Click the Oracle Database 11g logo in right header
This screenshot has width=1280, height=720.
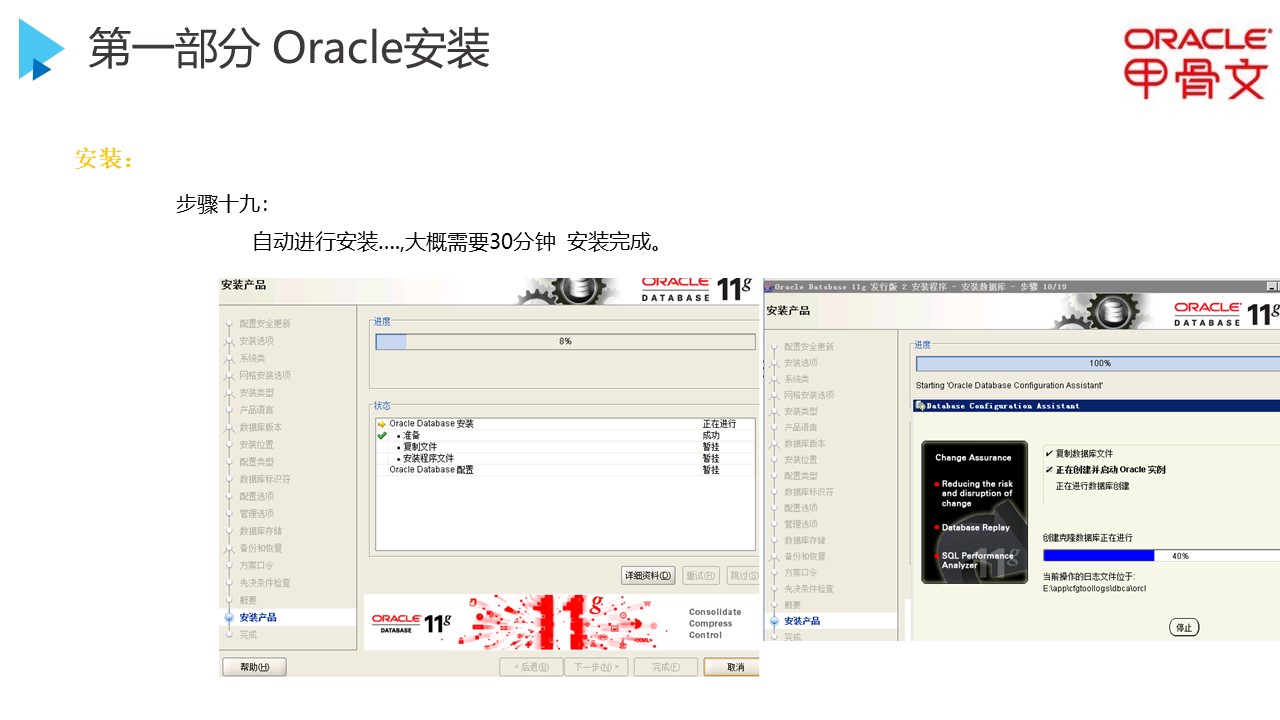pyautogui.click(x=1225, y=313)
